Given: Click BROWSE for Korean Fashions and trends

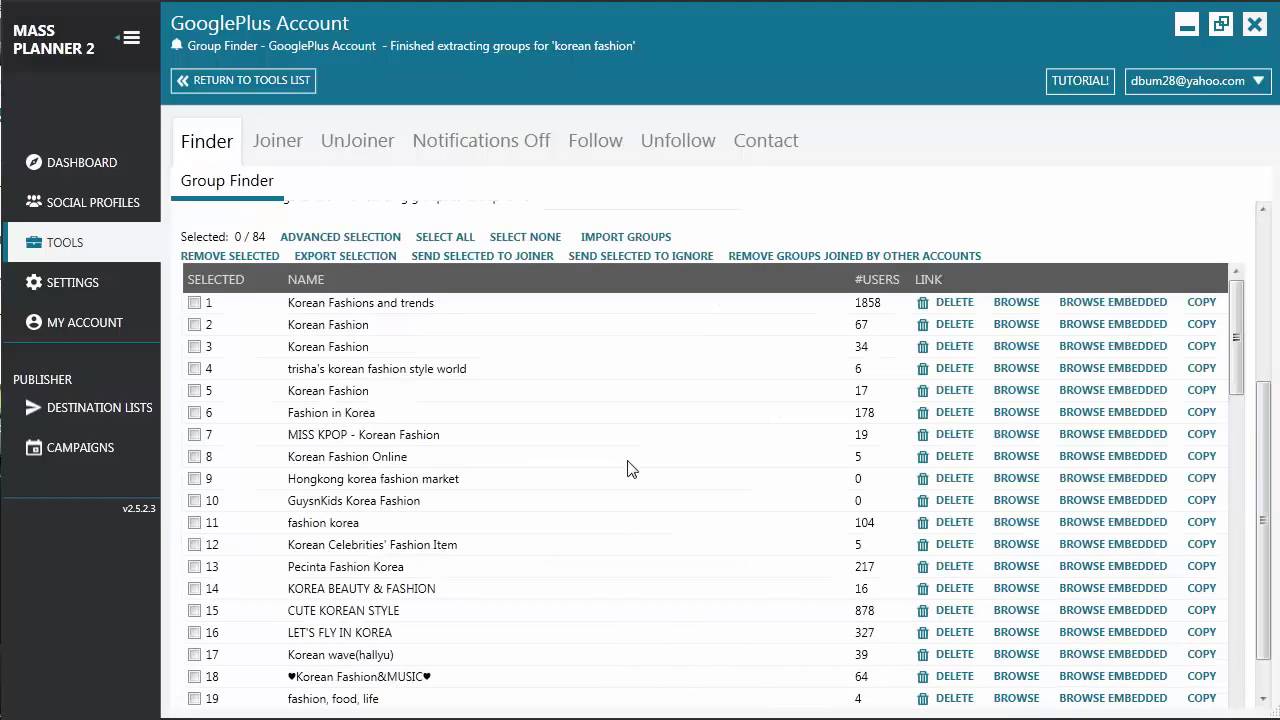Looking at the screenshot, I should click(x=1016, y=302).
